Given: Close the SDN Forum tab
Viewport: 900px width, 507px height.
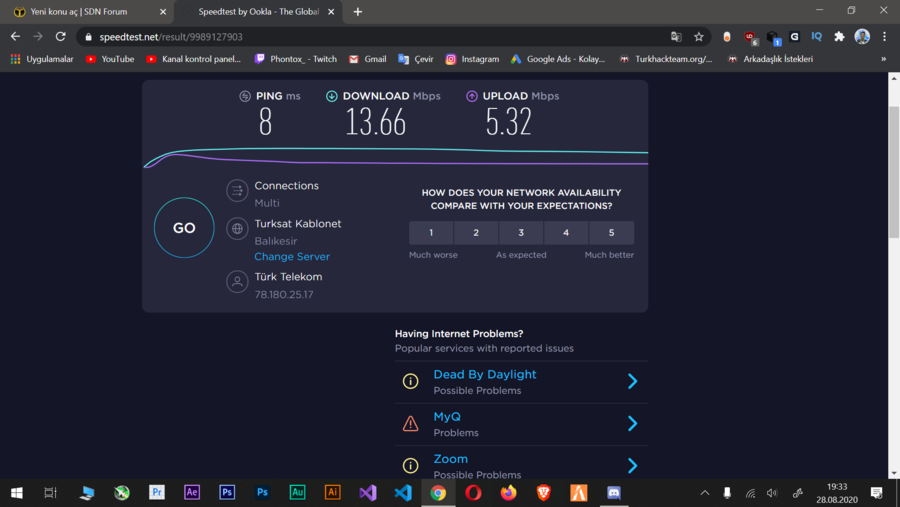Looking at the screenshot, I should pyautogui.click(x=163, y=12).
